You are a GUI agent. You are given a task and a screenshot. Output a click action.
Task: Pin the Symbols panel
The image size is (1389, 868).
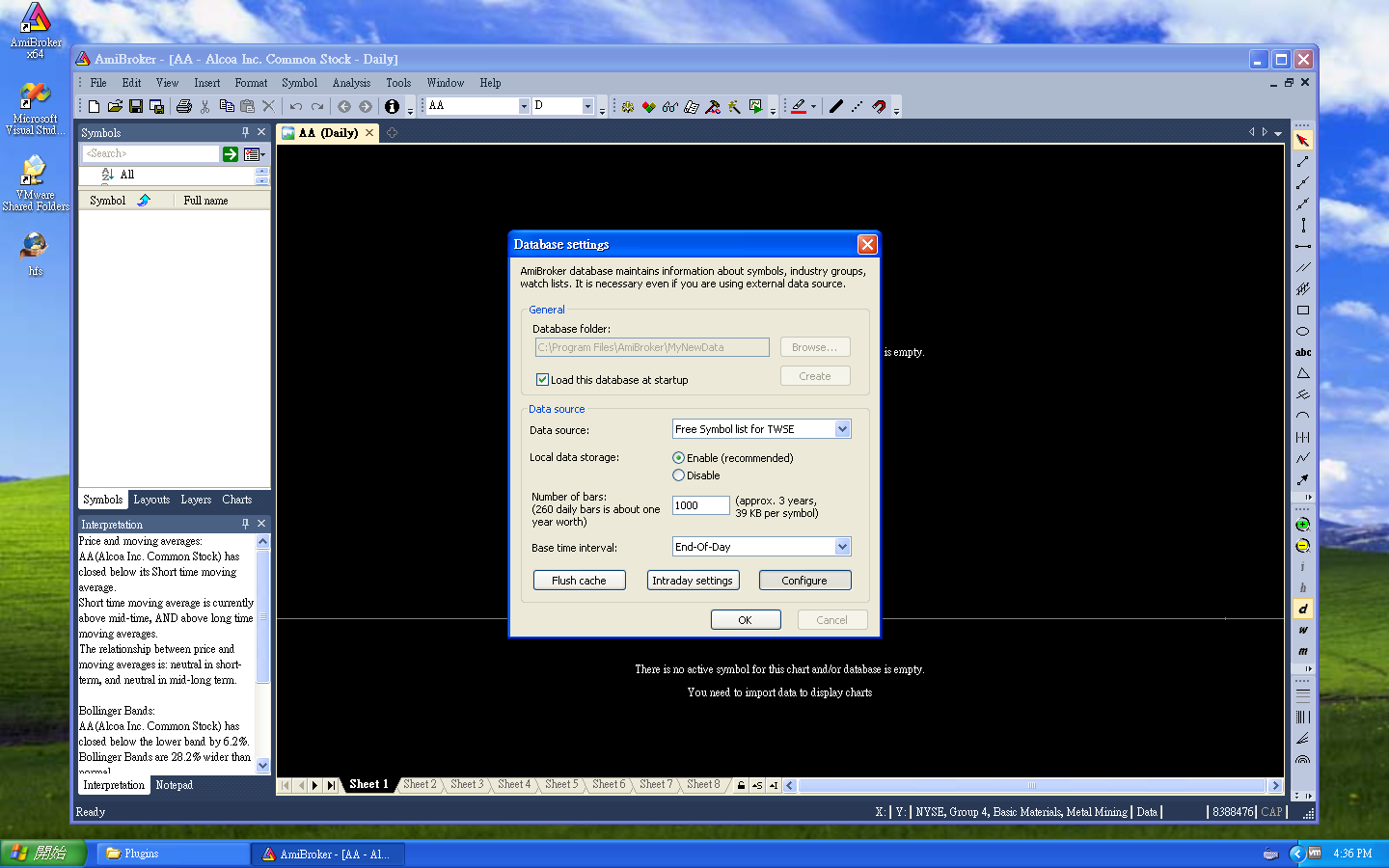245,132
